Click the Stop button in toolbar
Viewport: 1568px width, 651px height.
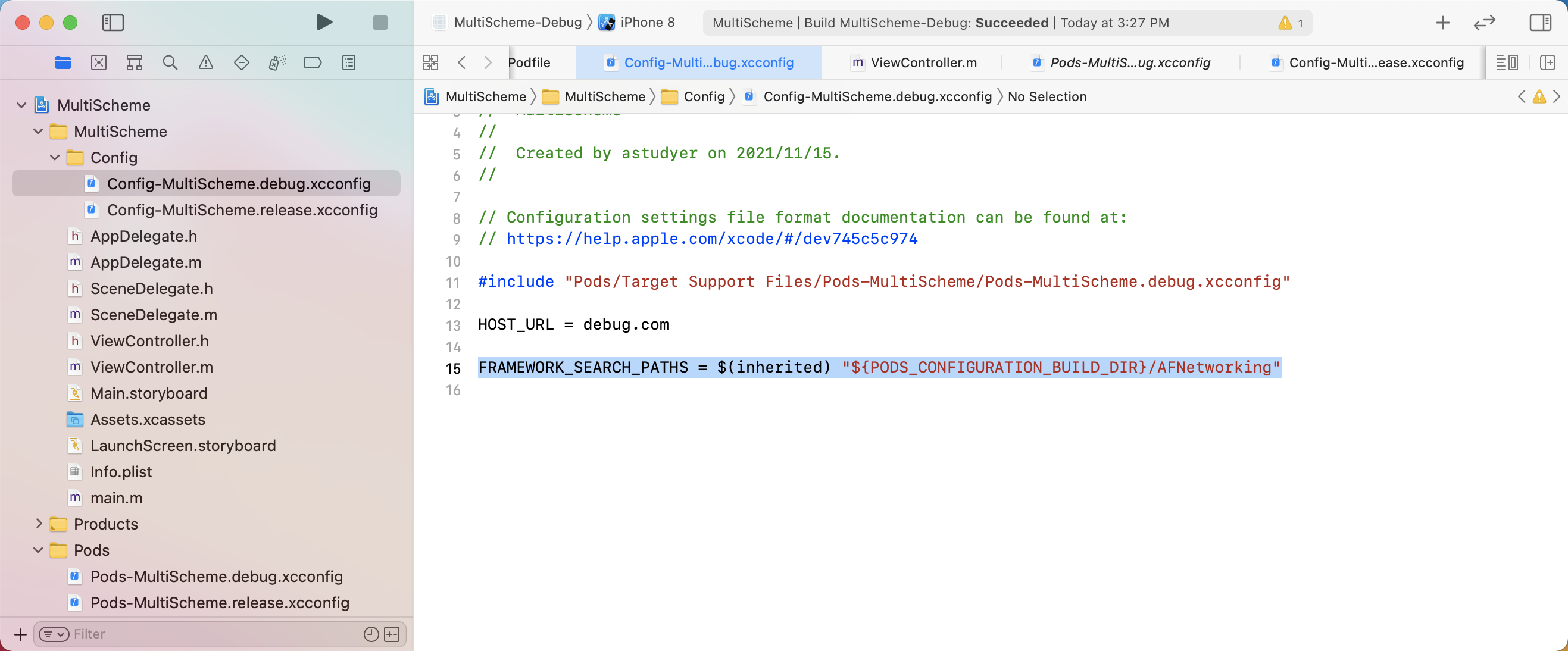[x=380, y=23]
